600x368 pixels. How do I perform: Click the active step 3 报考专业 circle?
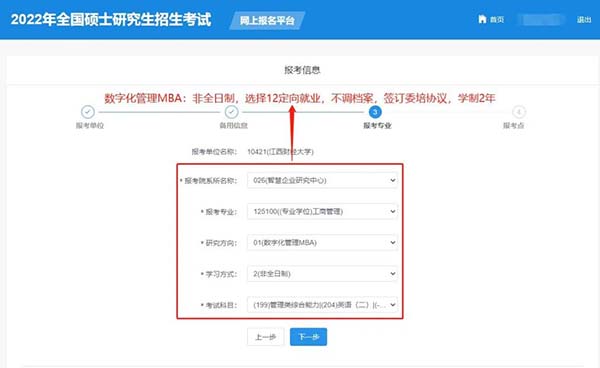tap(375, 112)
